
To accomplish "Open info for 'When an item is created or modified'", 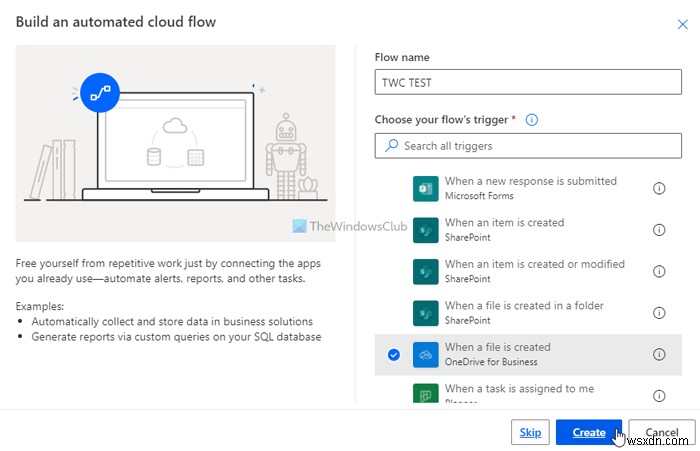I will [659, 271].
